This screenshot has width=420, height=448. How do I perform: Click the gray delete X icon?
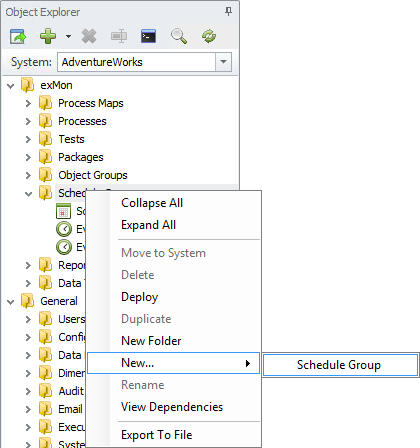[x=89, y=36]
